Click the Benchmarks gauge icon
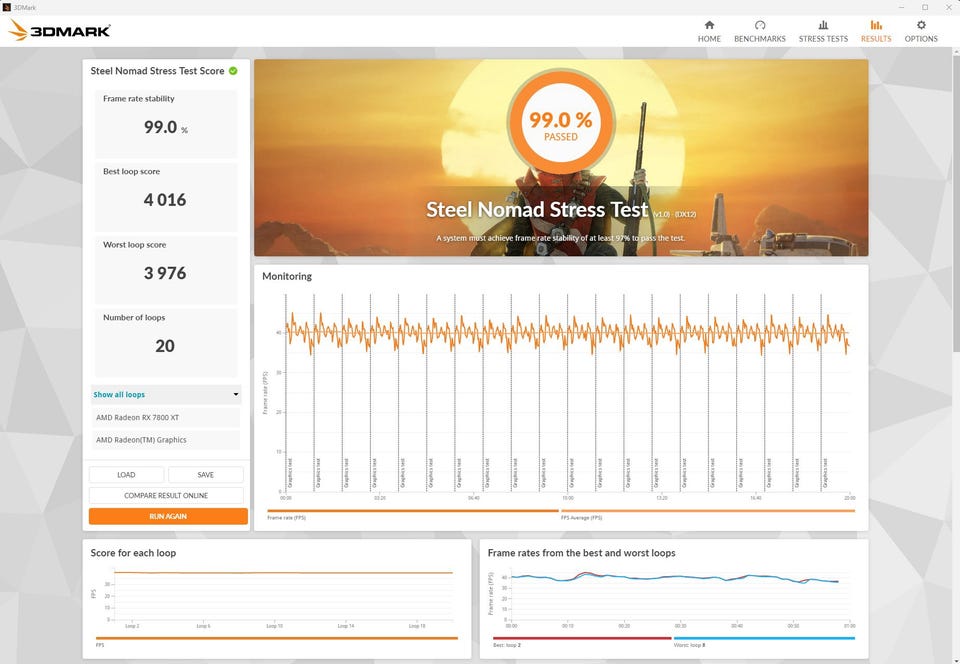The image size is (960, 664). (760, 25)
